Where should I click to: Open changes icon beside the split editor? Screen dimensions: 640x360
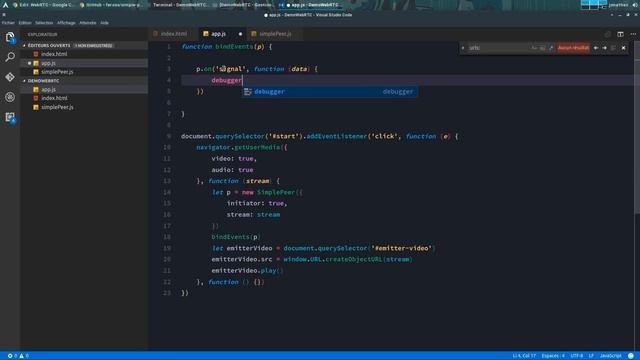tap(608, 34)
